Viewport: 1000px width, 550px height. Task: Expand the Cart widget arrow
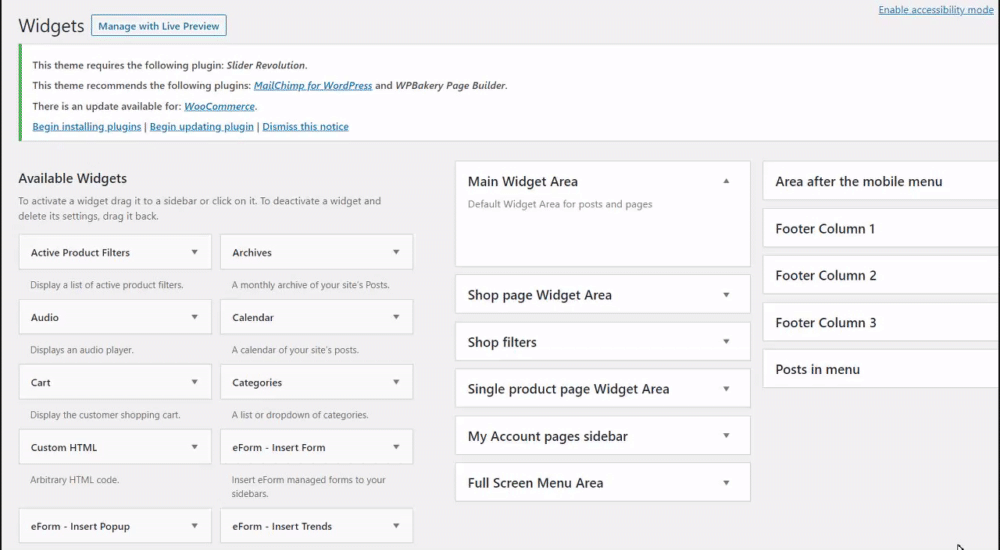pos(195,383)
